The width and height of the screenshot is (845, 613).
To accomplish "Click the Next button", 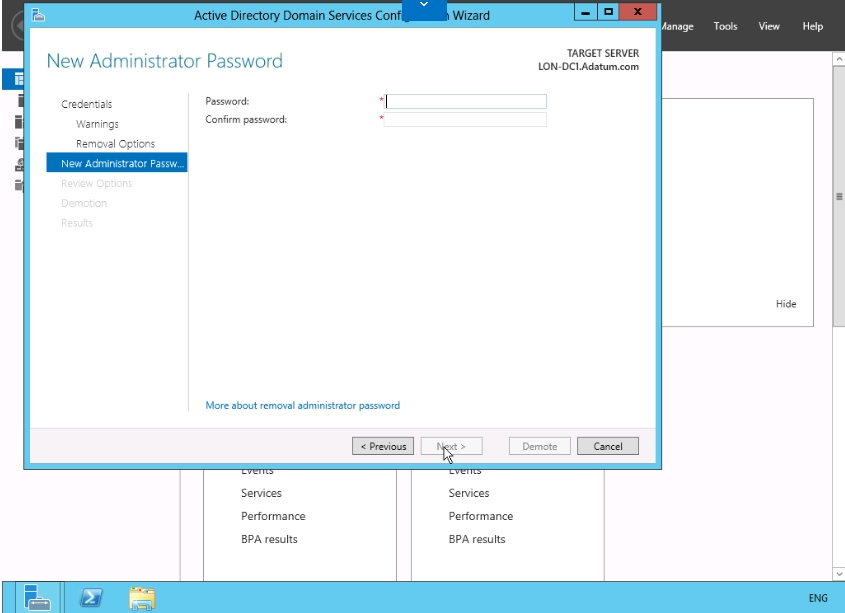I will (451, 446).
